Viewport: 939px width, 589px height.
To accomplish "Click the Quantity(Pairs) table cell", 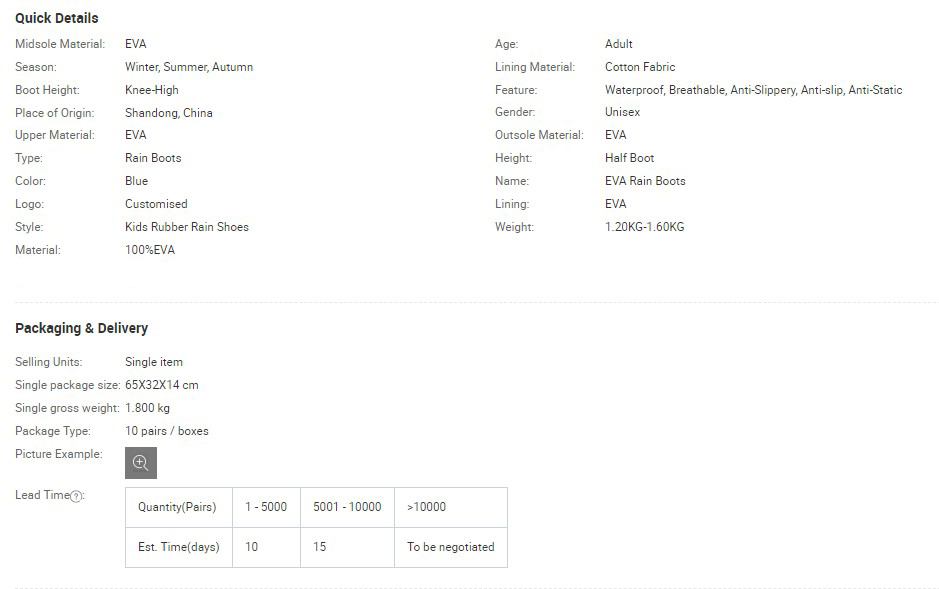I will pos(179,507).
